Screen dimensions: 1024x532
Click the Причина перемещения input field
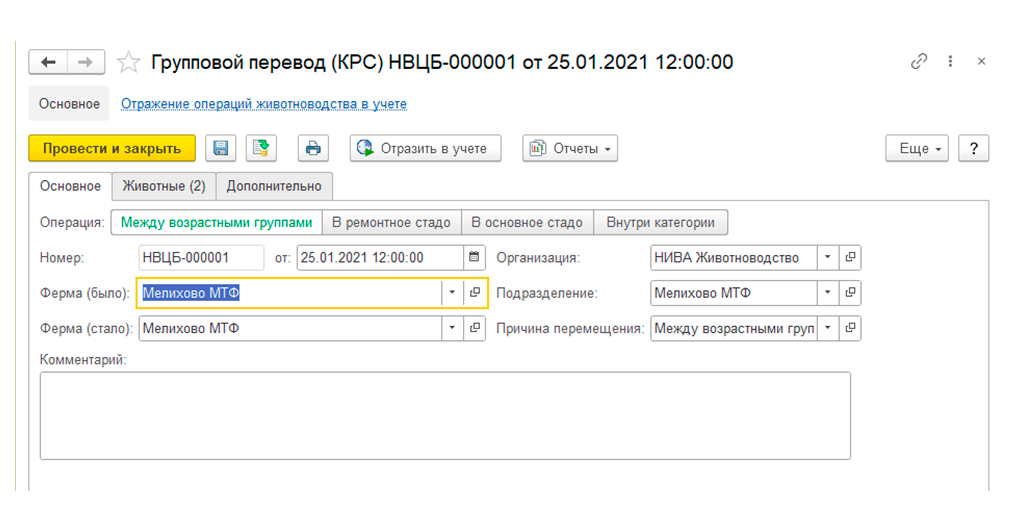coord(734,328)
